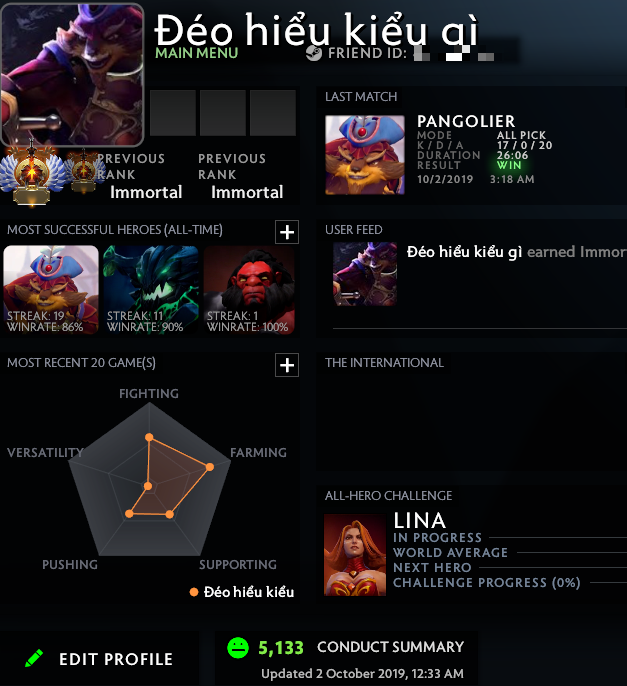Expand the Most Successful Heroes plus button
Image resolution: width=627 pixels, height=686 pixels.
tap(287, 232)
